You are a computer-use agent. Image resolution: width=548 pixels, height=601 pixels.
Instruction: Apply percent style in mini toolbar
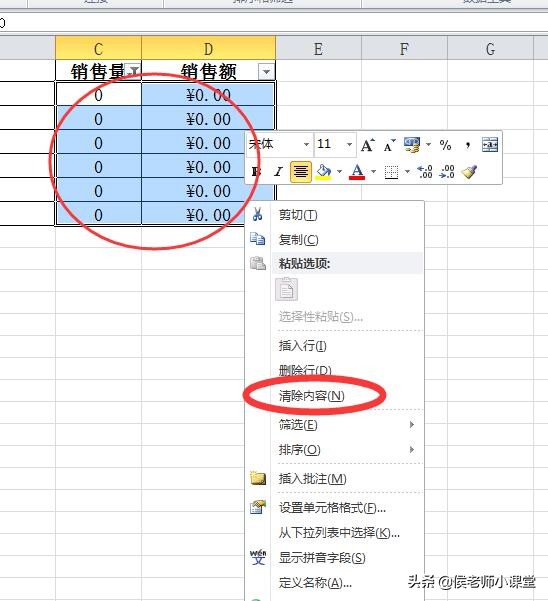[x=445, y=145]
